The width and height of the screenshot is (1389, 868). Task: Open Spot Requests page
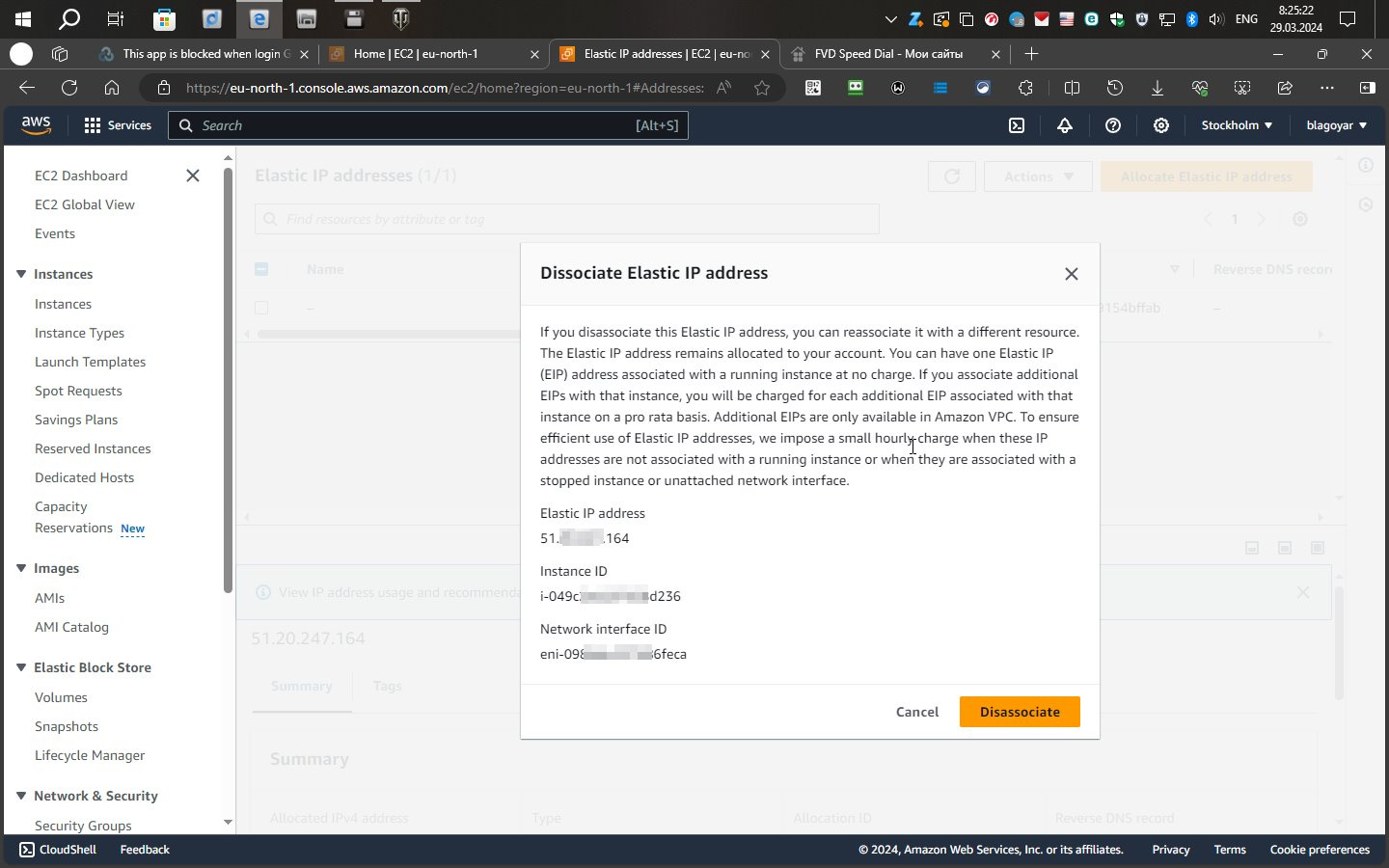(x=78, y=391)
